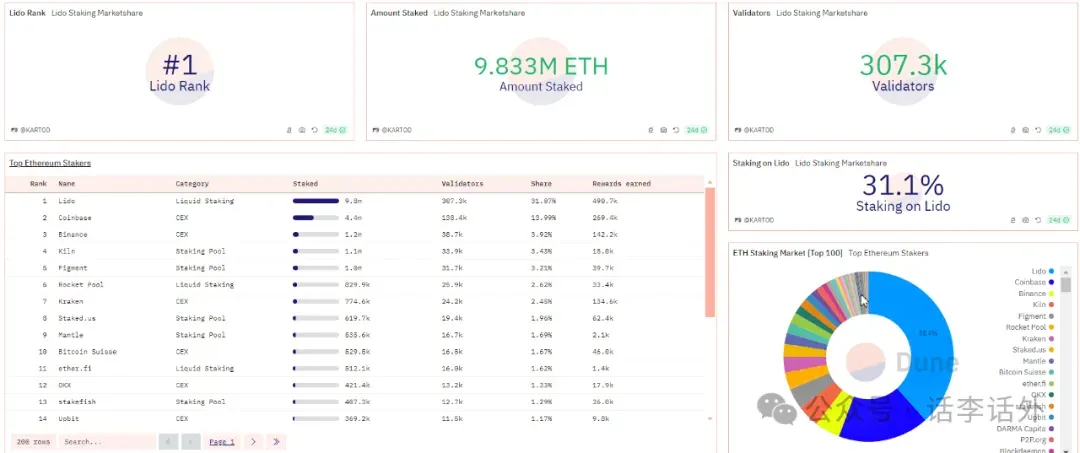Sort table by Validators column header
1080x453 pixels.
[462, 184]
